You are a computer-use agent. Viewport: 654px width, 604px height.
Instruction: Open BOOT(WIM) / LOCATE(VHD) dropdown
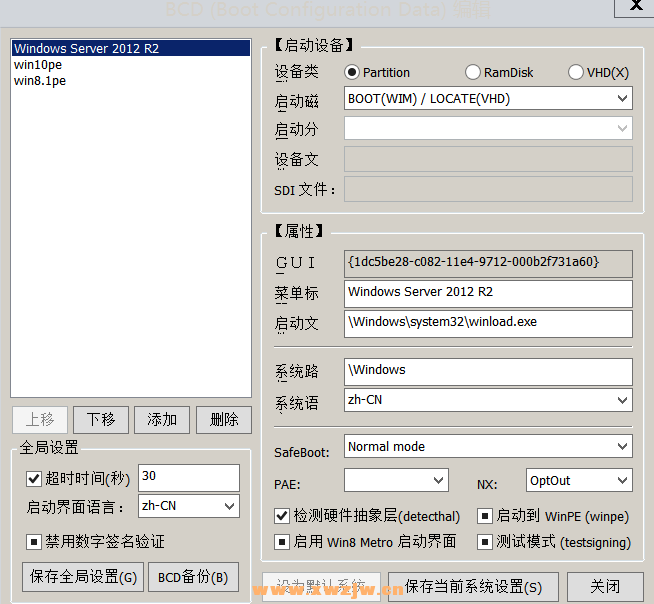(x=488, y=98)
